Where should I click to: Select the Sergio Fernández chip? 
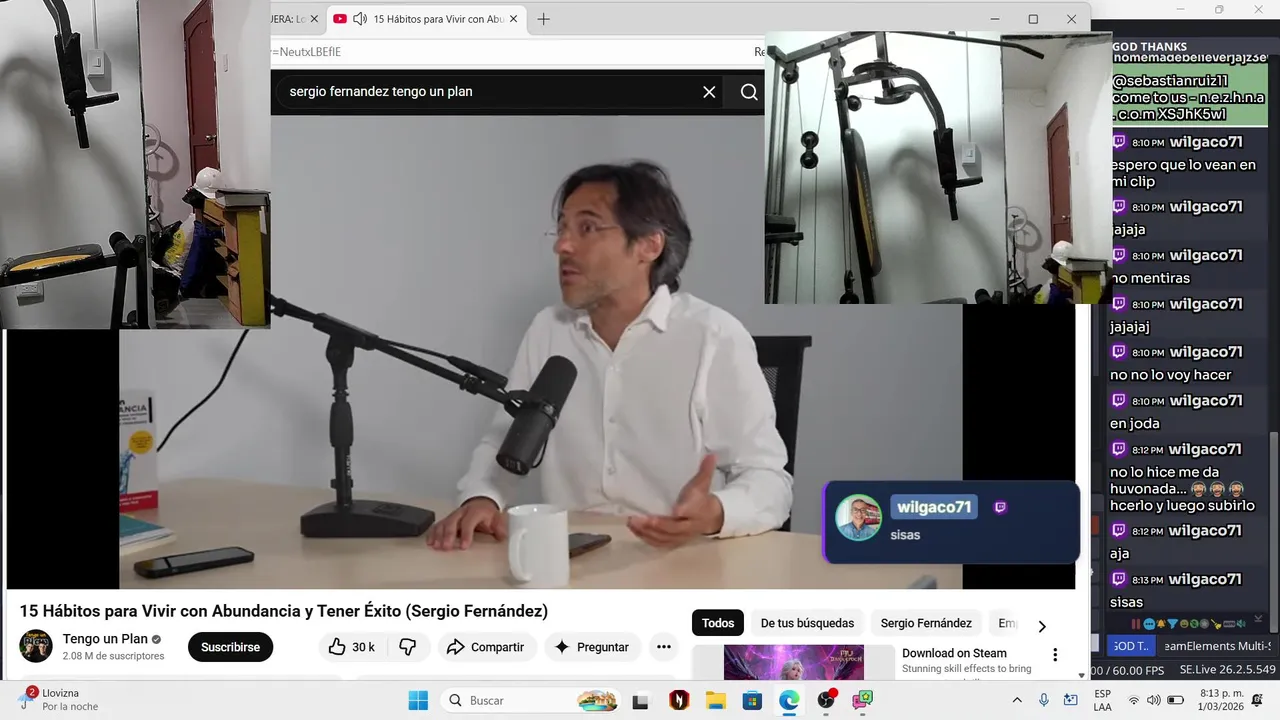[926, 623]
